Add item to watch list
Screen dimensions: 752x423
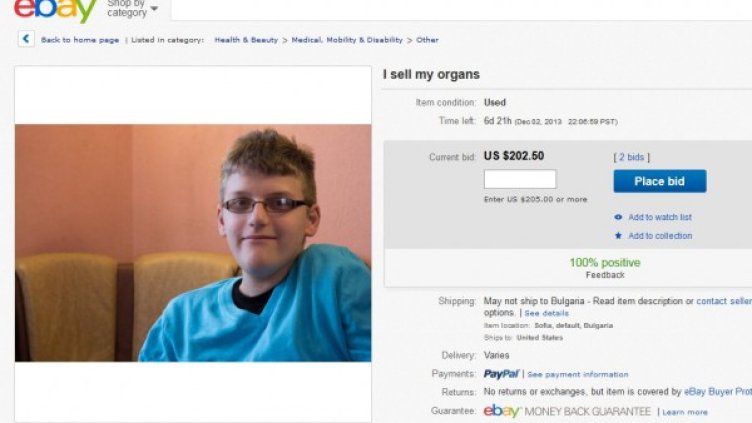(x=660, y=217)
